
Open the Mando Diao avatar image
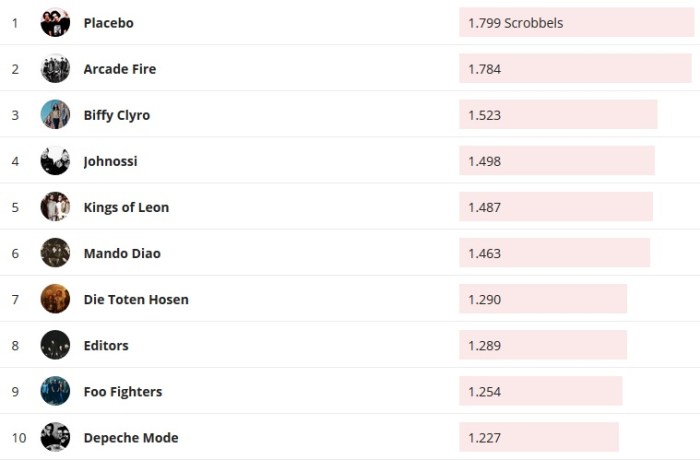pyautogui.click(x=55, y=252)
